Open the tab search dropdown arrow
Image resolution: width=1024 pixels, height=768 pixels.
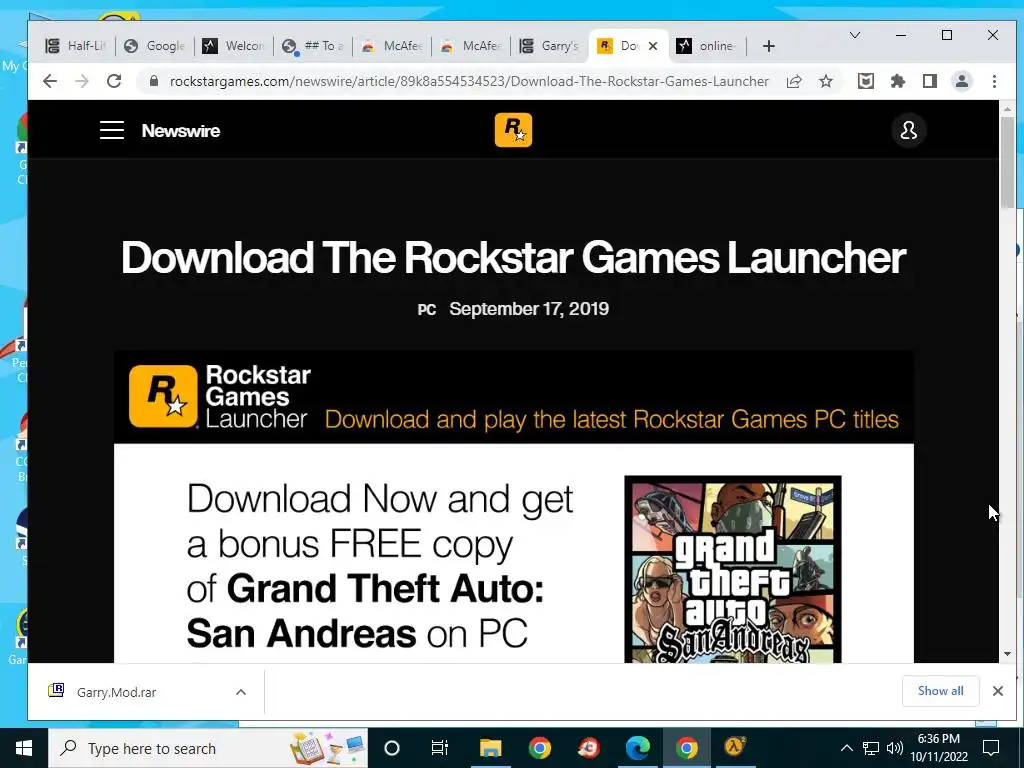pos(855,35)
